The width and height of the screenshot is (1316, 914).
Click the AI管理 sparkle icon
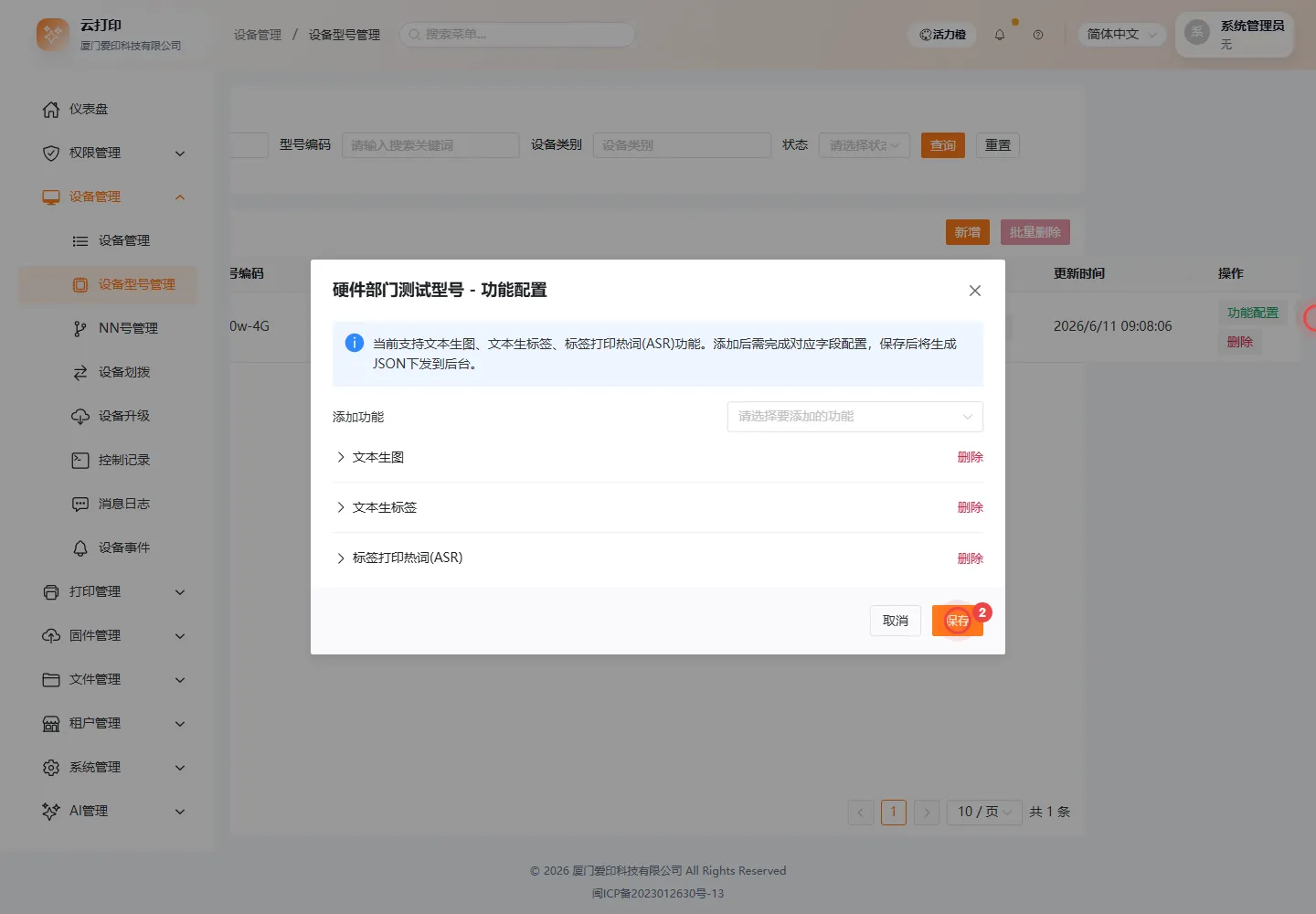[51, 812]
